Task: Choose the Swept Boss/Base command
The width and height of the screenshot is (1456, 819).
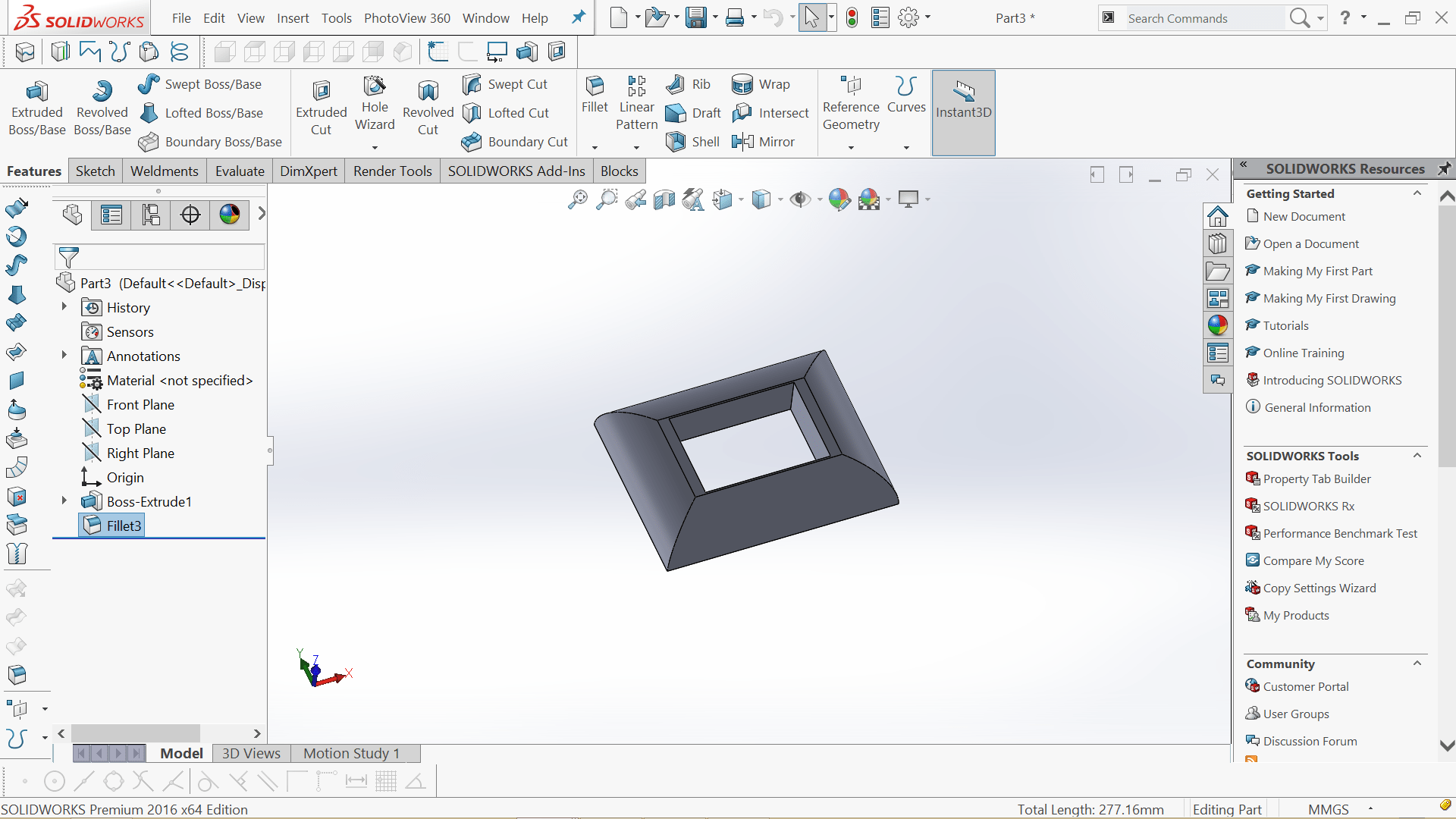Action: pyautogui.click(x=200, y=84)
